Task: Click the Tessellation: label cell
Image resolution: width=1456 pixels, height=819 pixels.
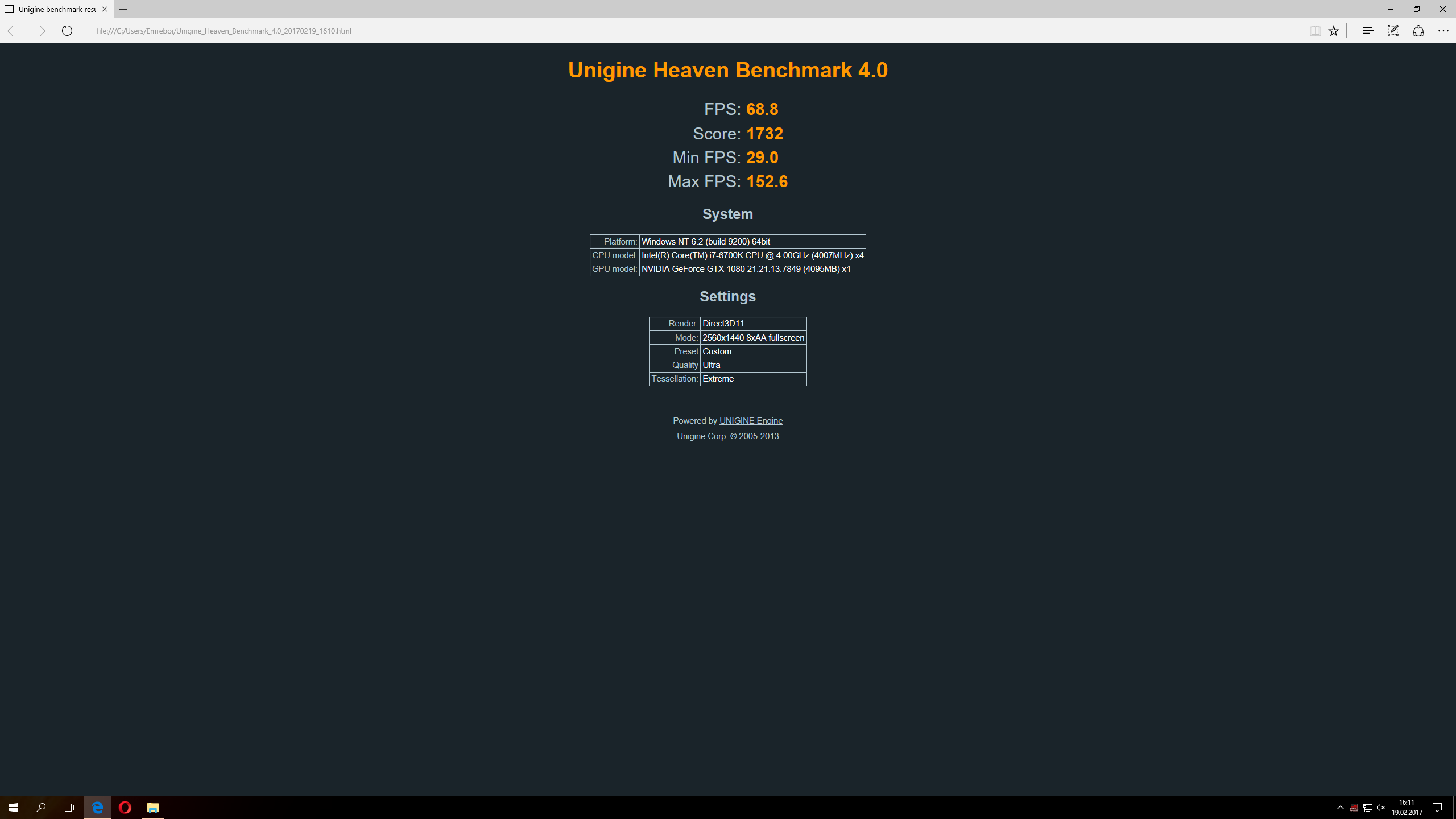Action: click(x=675, y=379)
